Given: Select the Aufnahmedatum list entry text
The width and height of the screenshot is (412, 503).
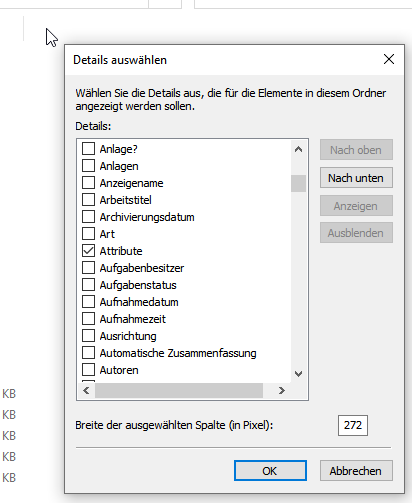Looking at the screenshot, I should (x=139, y=302).
